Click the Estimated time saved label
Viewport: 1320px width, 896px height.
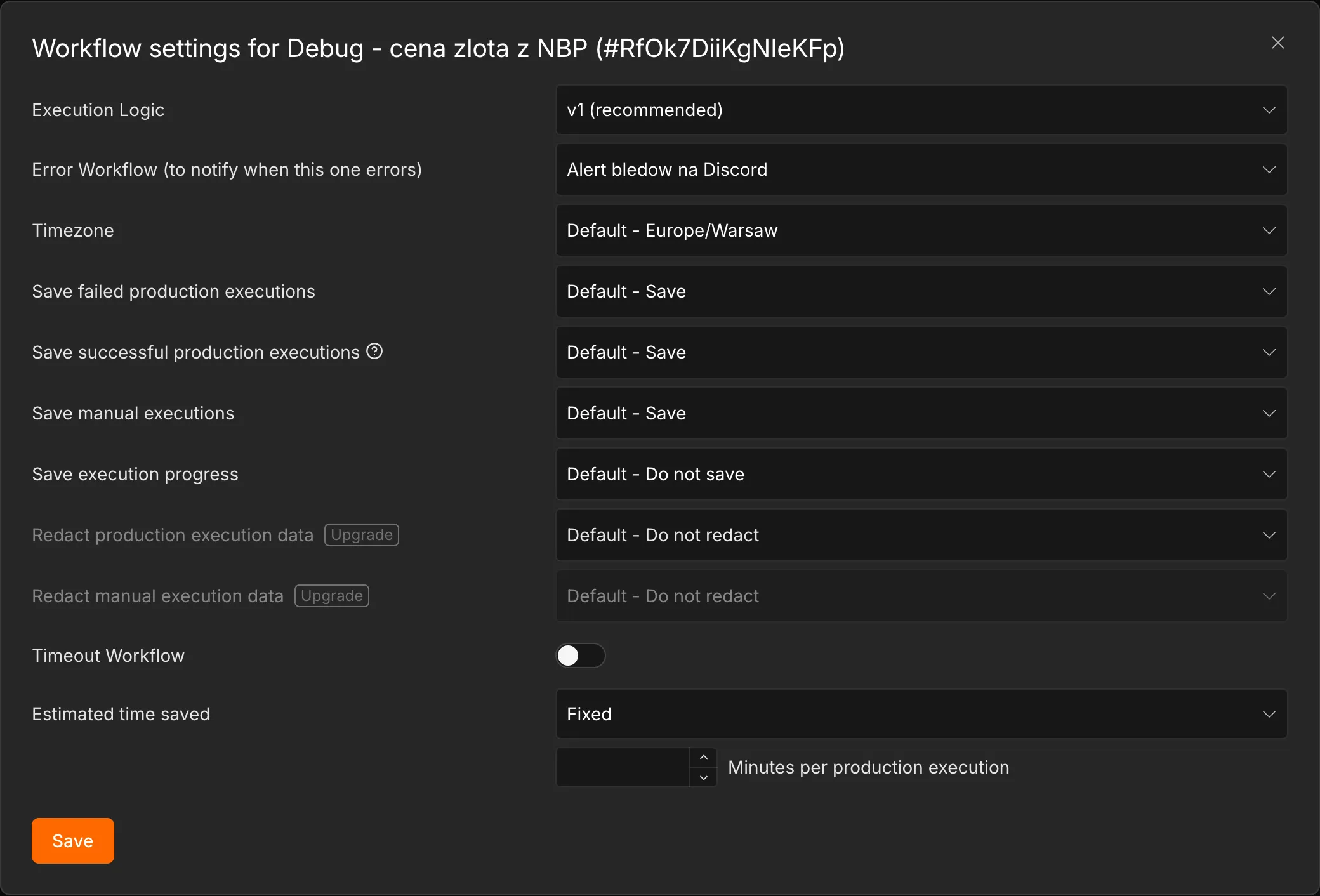[121, 714]
